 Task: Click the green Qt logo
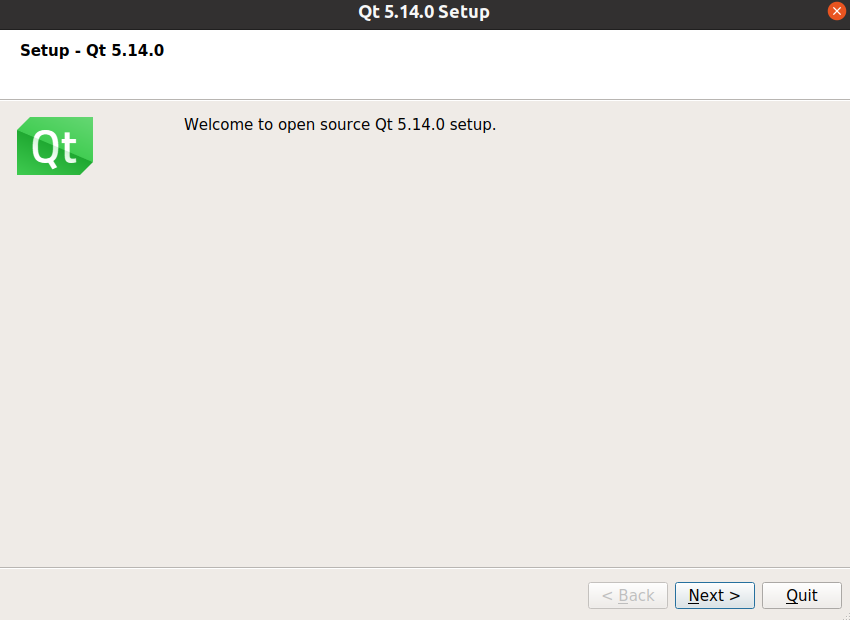(55, 146)
